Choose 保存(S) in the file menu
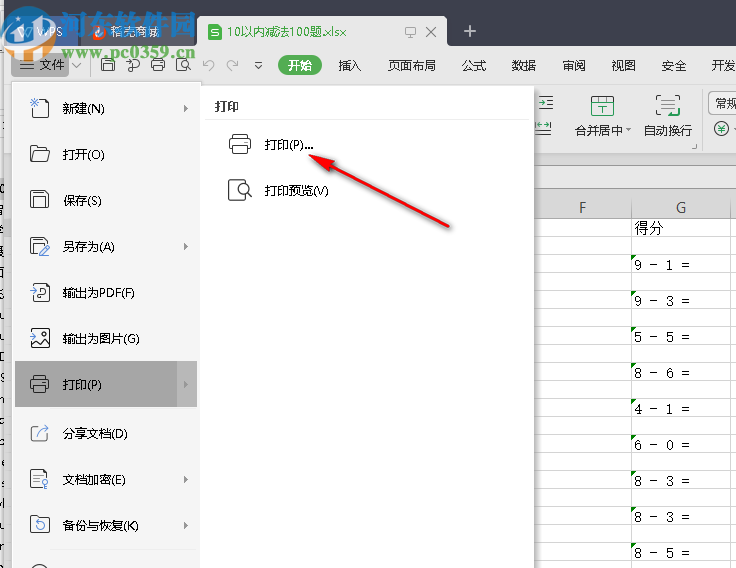The height and width of the screenshot is (568, 736). (x=106, y=200)
